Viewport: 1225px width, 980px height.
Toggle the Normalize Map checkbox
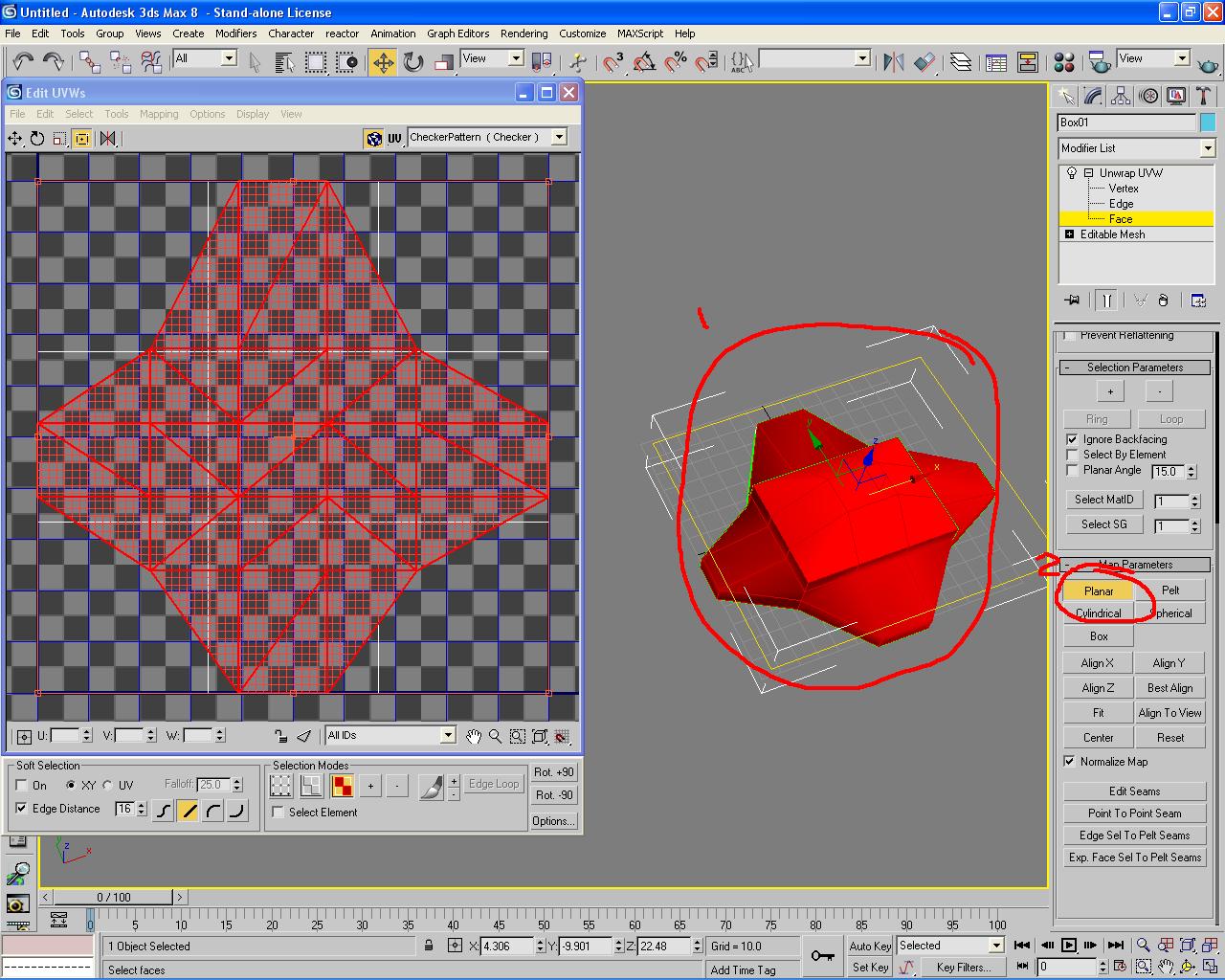[x=1069, y=762]
